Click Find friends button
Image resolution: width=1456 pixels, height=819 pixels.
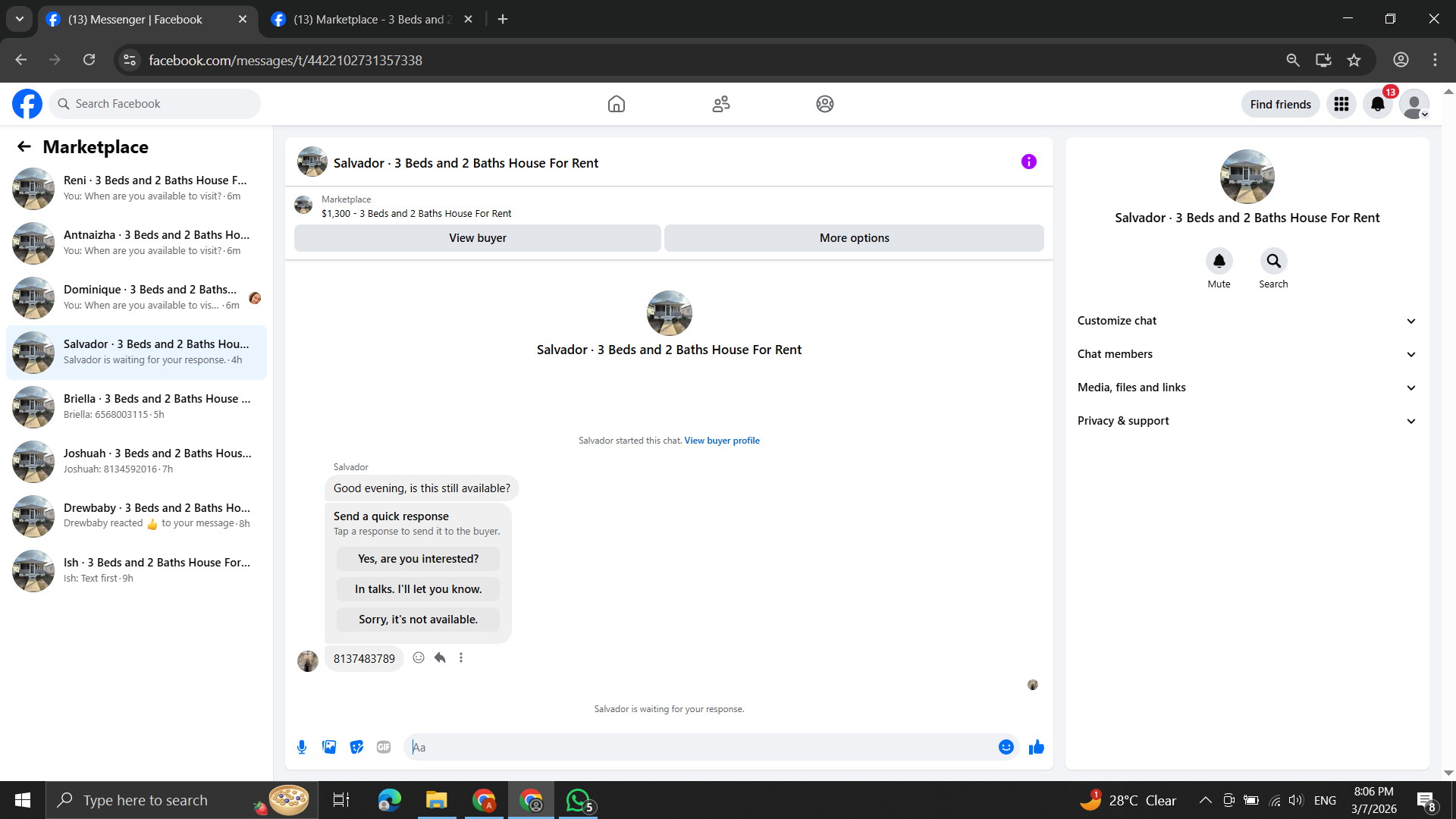tap(1281, 104)
